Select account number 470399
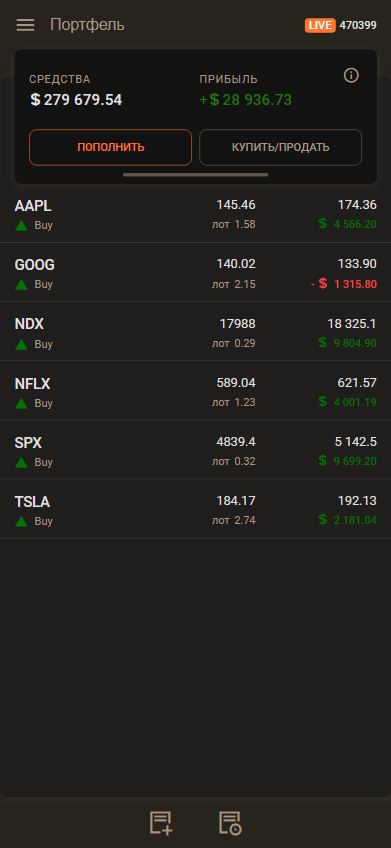 click(x=358, y=25)
